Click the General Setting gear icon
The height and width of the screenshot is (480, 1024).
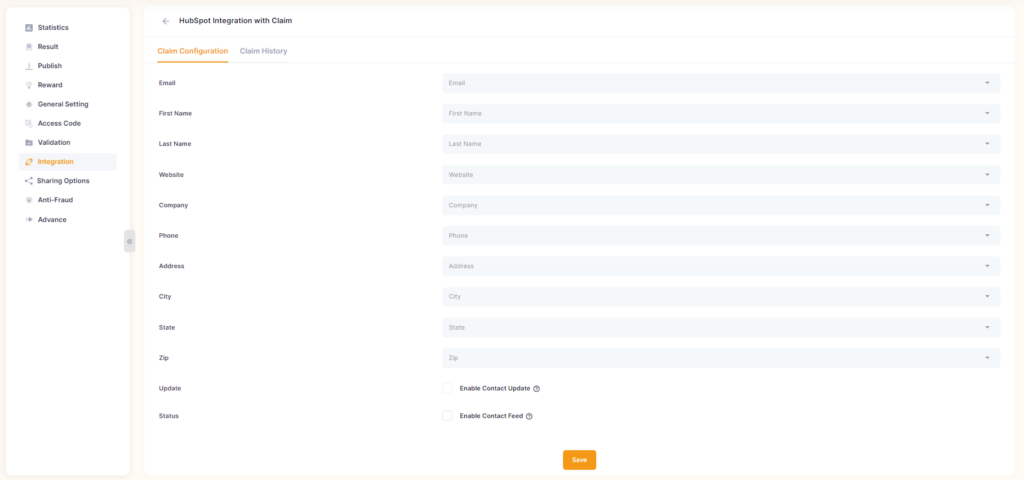(x=29, y=104)
